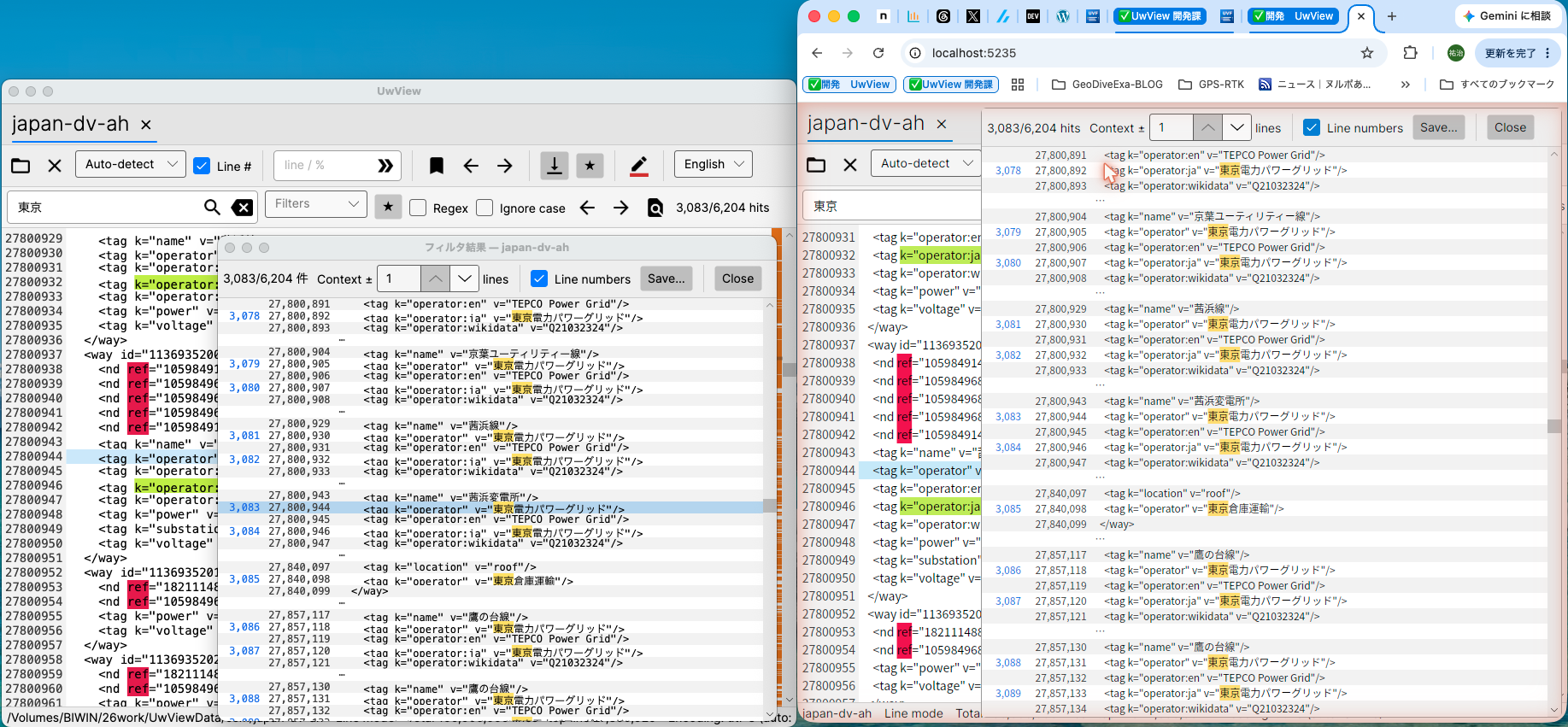Bookmark this page with the star in the address bar
Image resolution: width=1568 pixels, height=727 pixels.
(x=1367, y=53)
